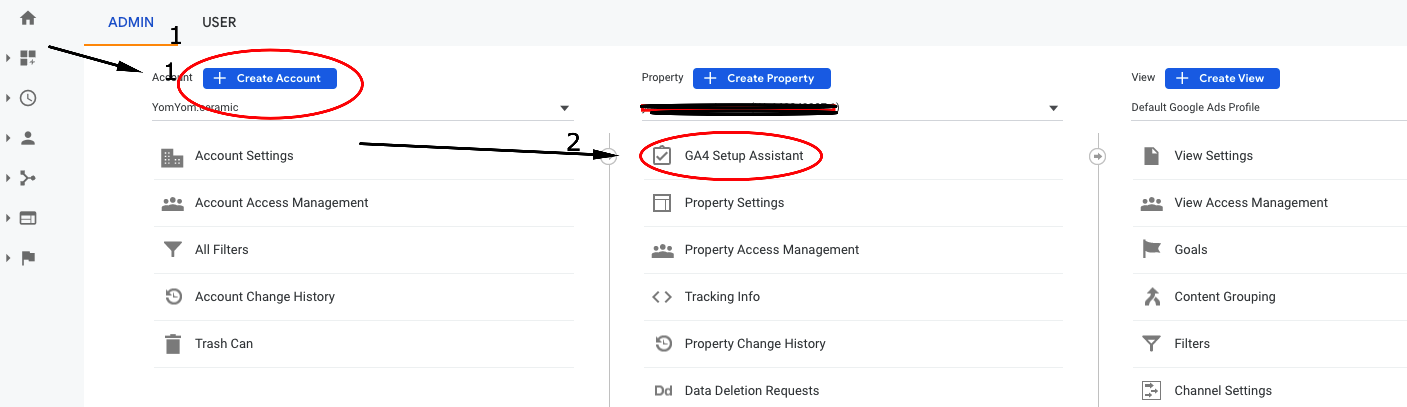Screen dimensions: 1407x407
Task: Open the Conversions flag icon
Action: 28,258
